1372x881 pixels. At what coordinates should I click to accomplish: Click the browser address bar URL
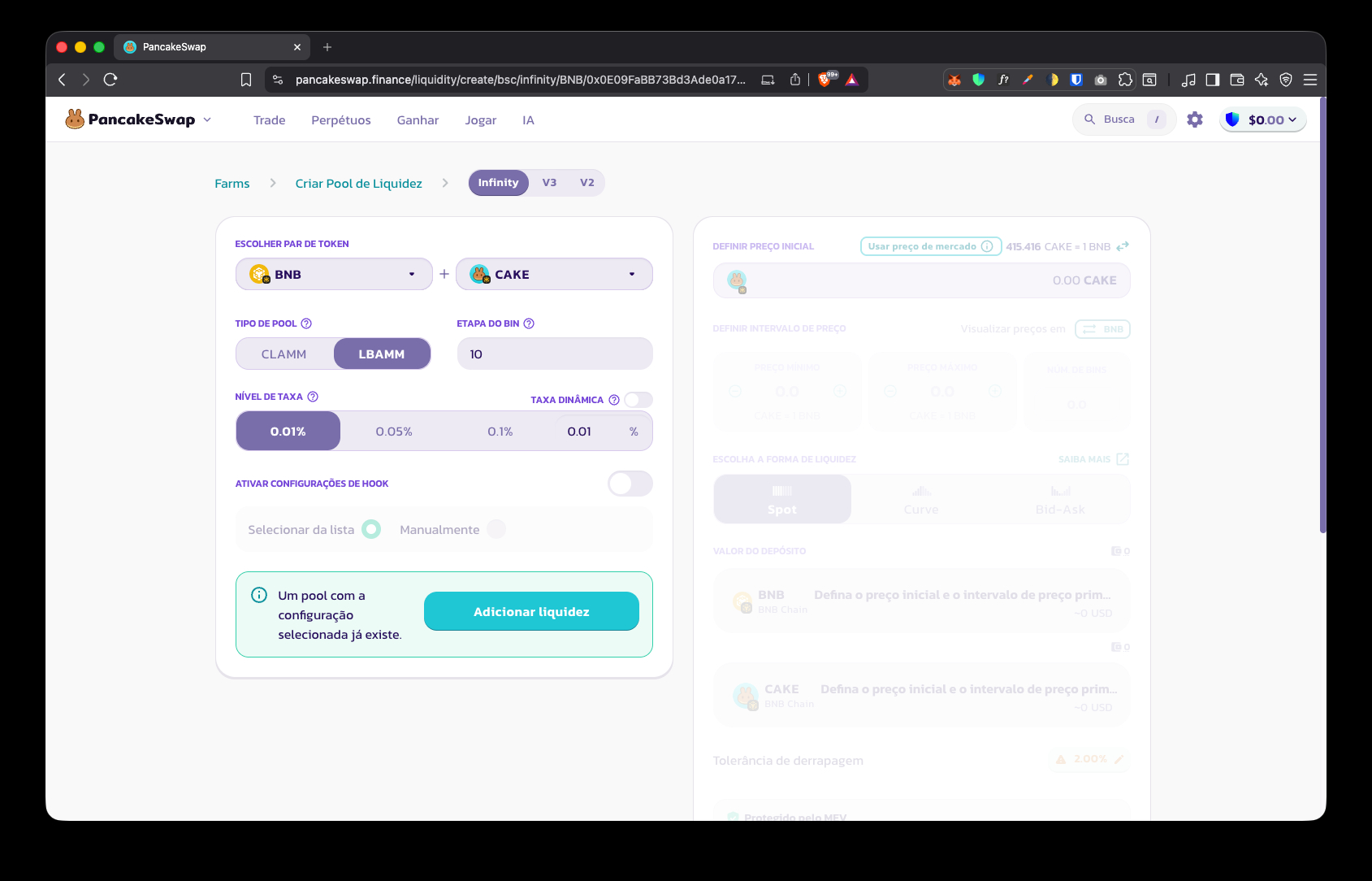pos(520,80)
